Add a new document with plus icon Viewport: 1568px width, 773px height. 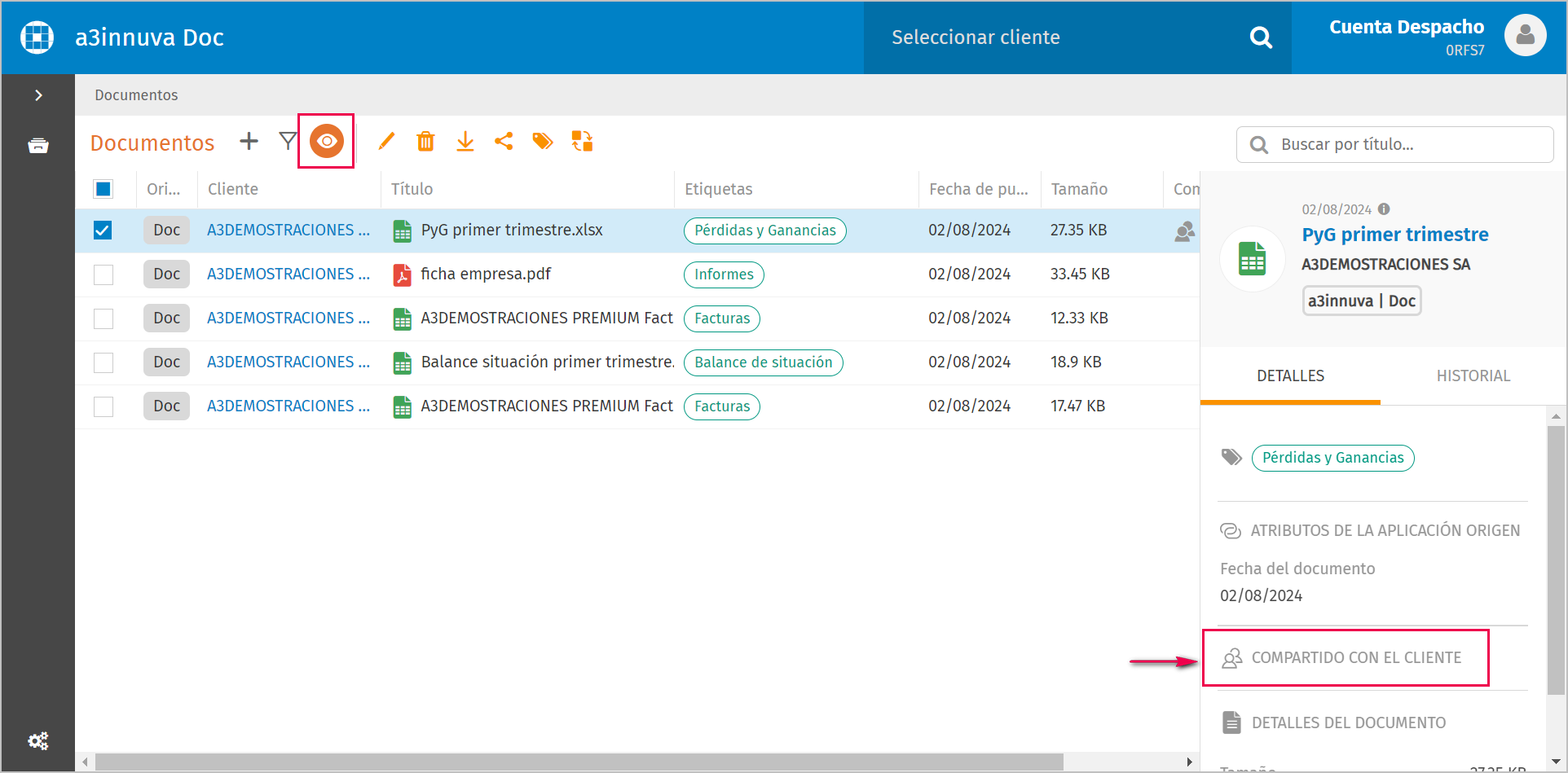click(x=249, y=141)
